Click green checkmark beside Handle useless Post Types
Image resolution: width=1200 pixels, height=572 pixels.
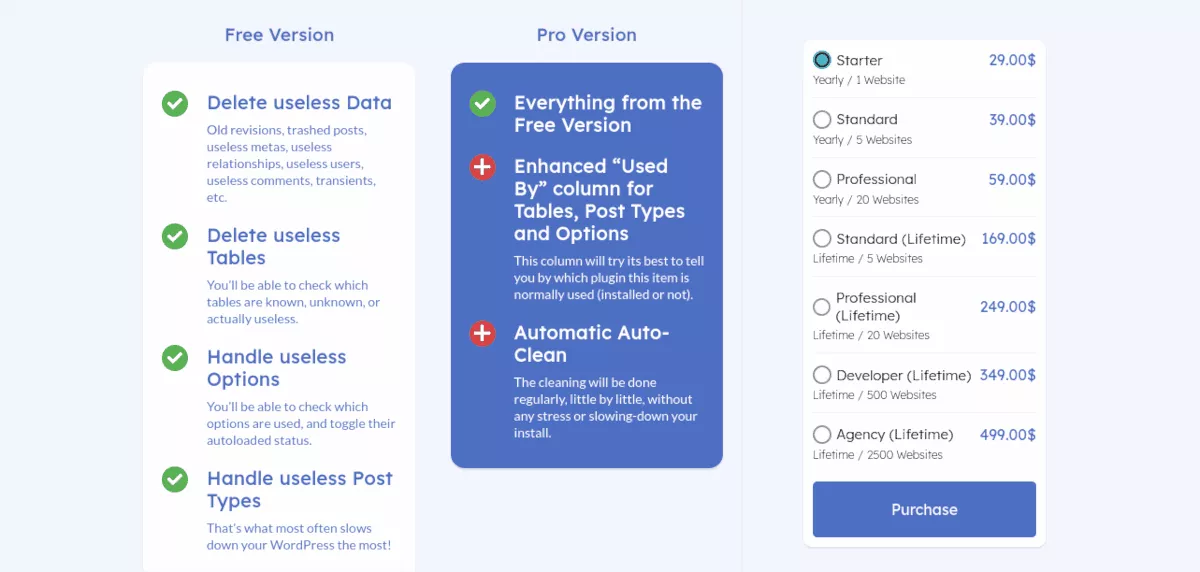(175, 479)
